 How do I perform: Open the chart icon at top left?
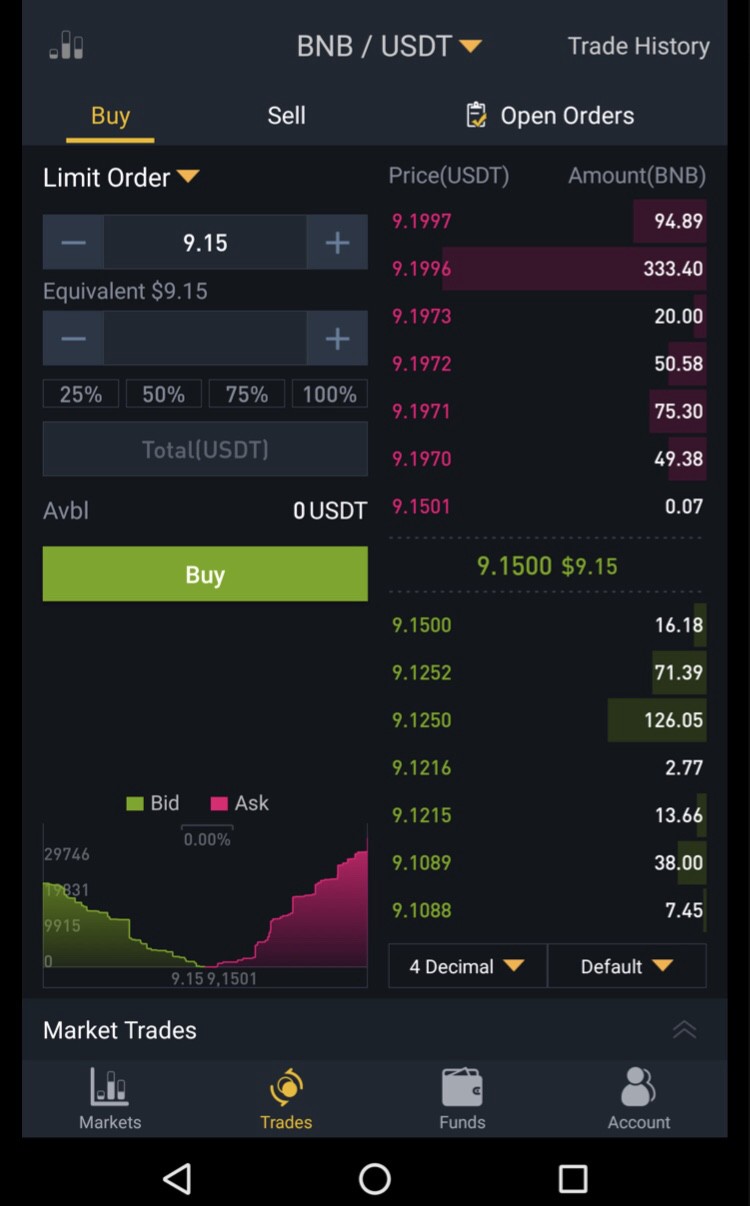(67, 45)
